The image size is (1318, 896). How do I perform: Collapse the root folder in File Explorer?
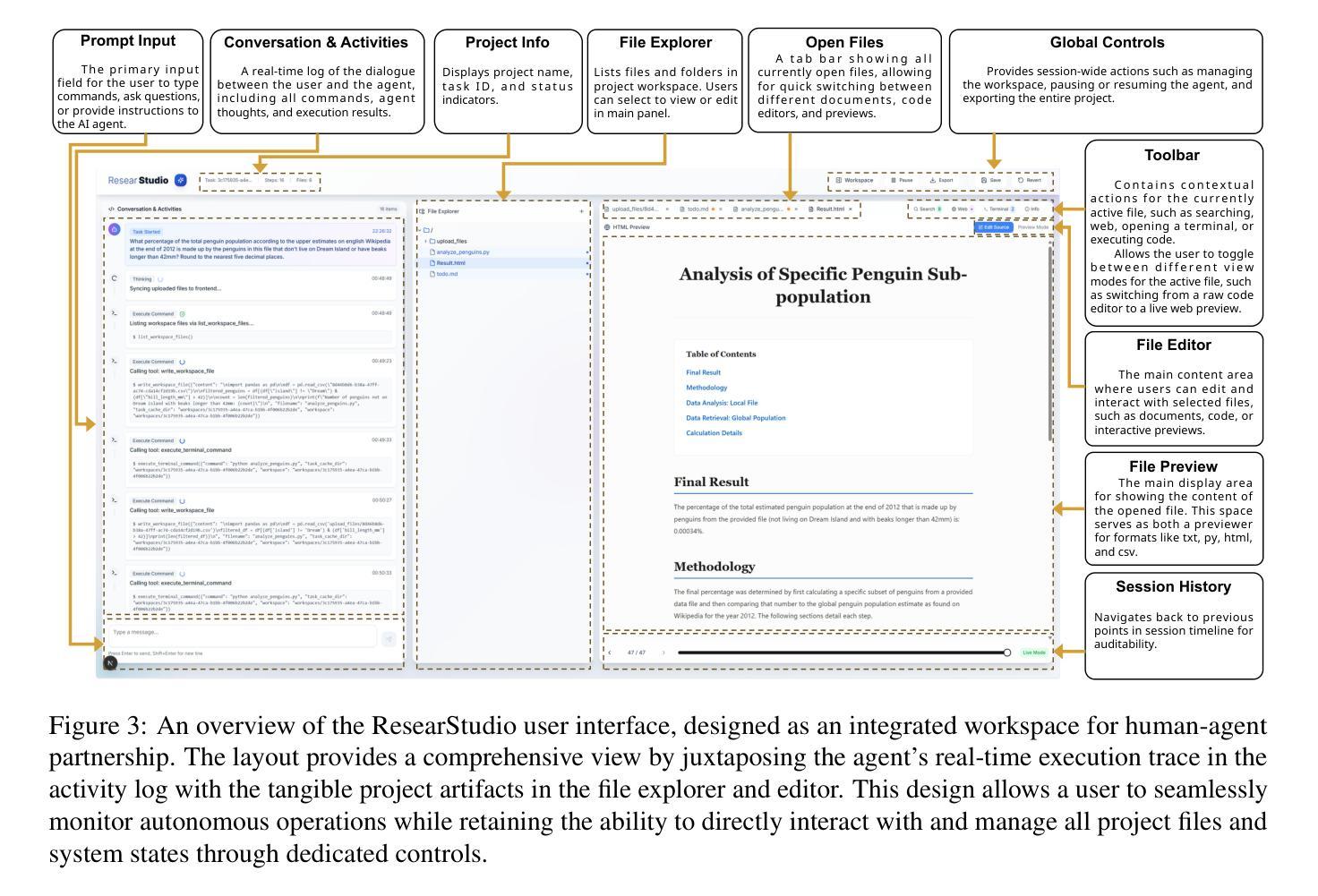(419, 230)
